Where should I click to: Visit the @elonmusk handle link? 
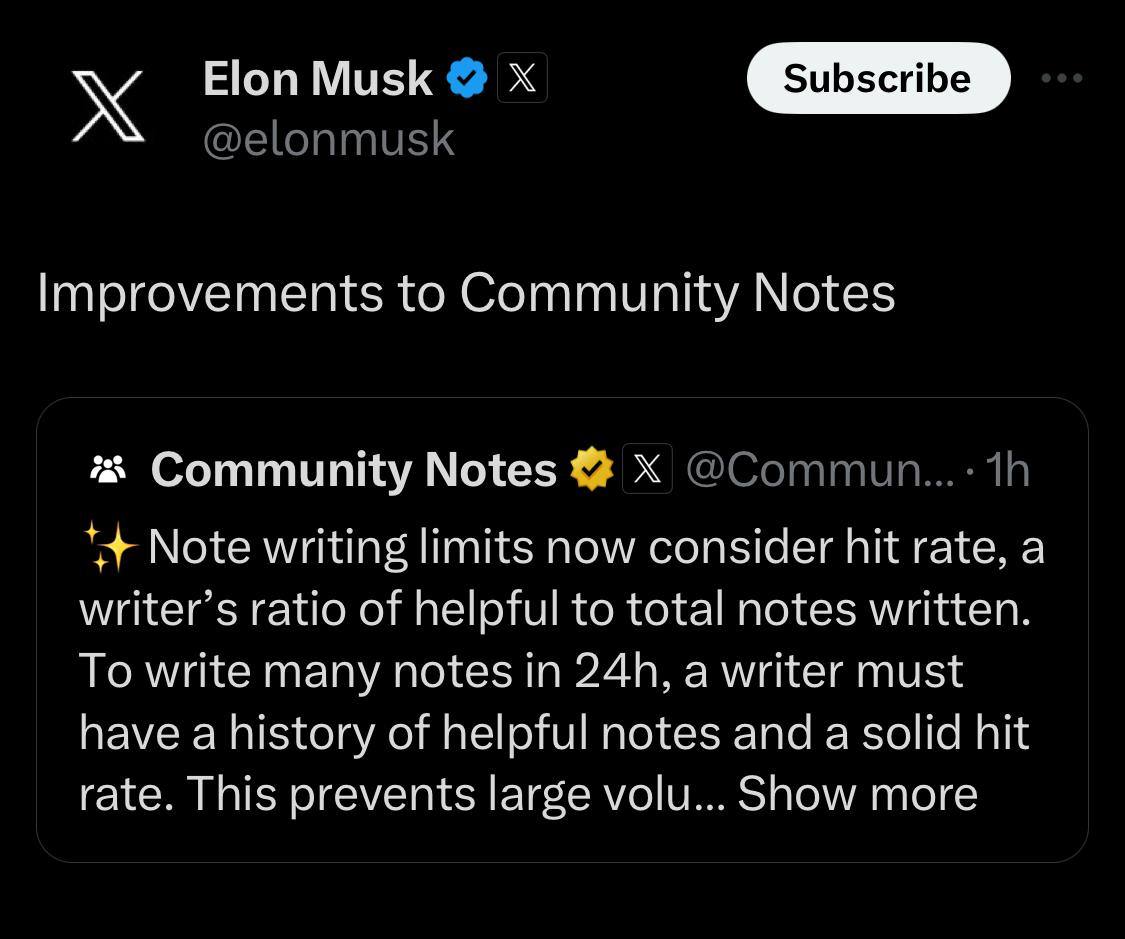point(328,139)
